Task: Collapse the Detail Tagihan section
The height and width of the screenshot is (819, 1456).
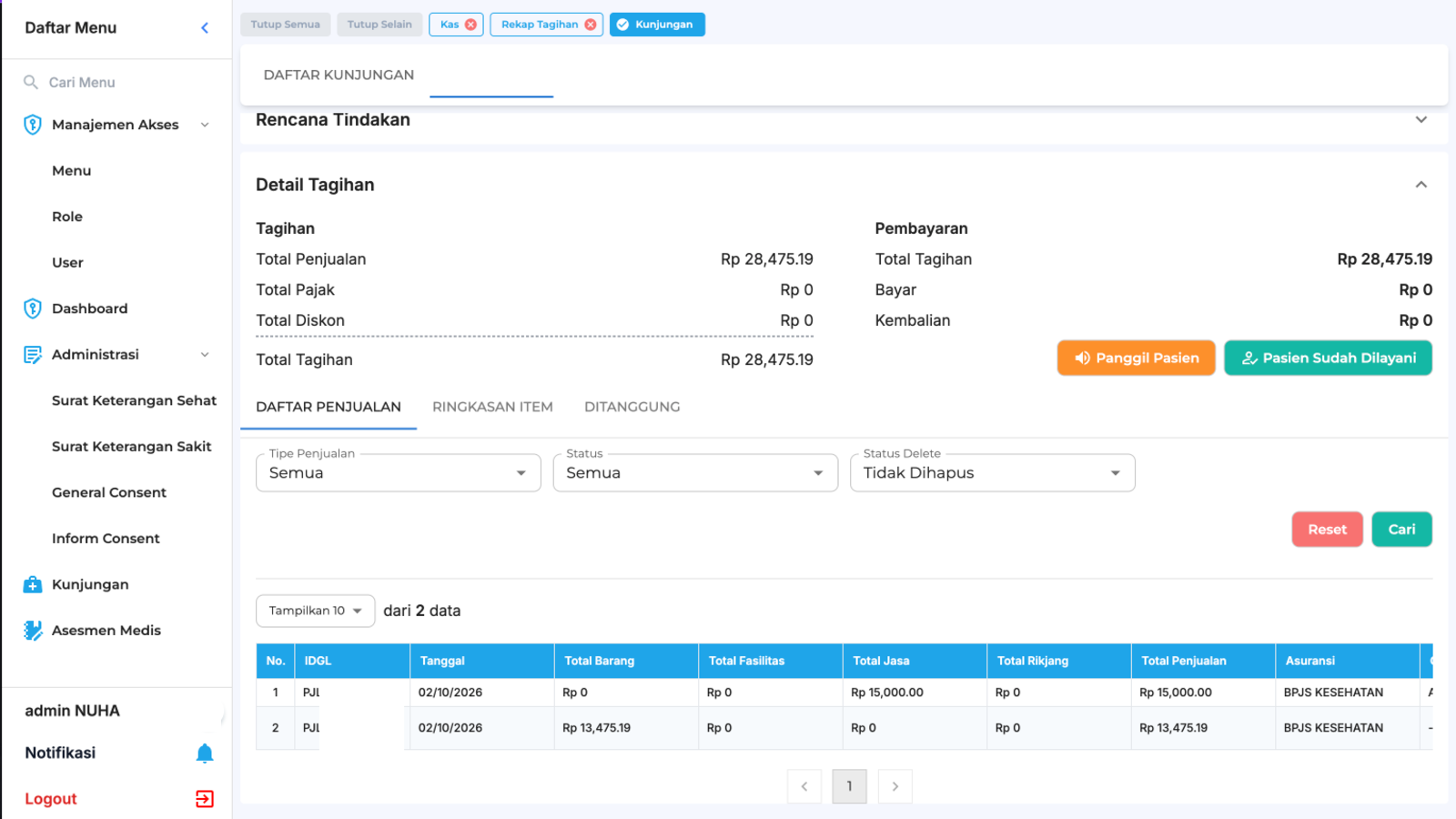Action: pos(1421,185)
